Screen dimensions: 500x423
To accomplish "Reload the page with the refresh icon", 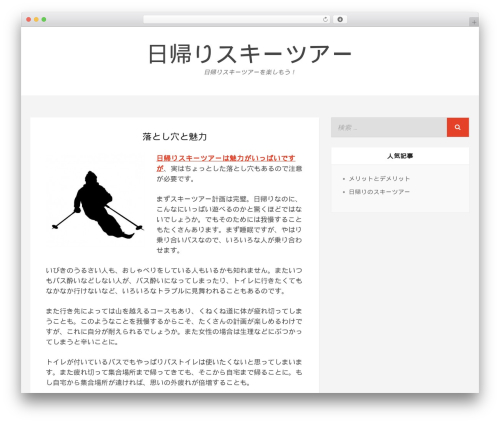I will [325, 20].
